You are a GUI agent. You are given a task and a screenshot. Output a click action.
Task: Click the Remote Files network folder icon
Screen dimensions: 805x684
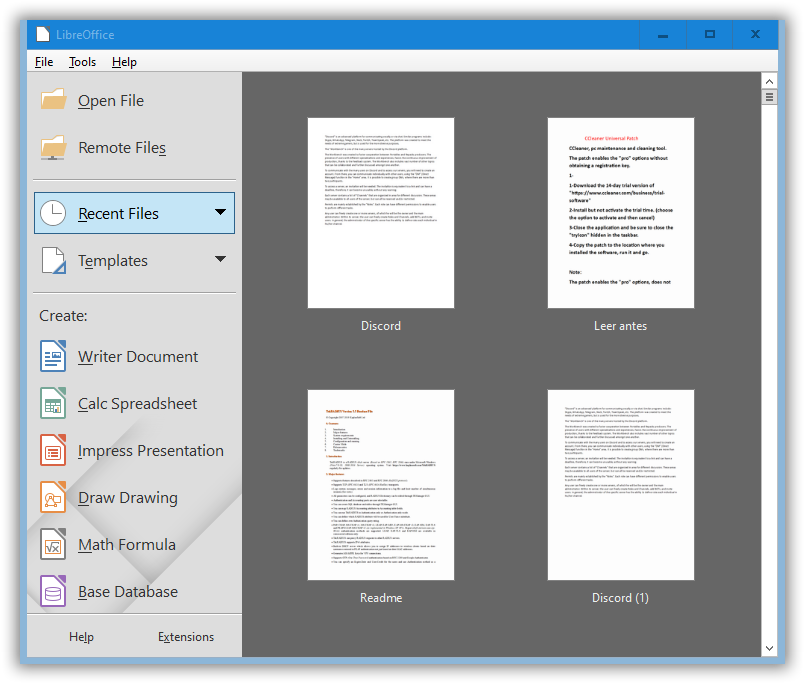[x=53, y=147]
